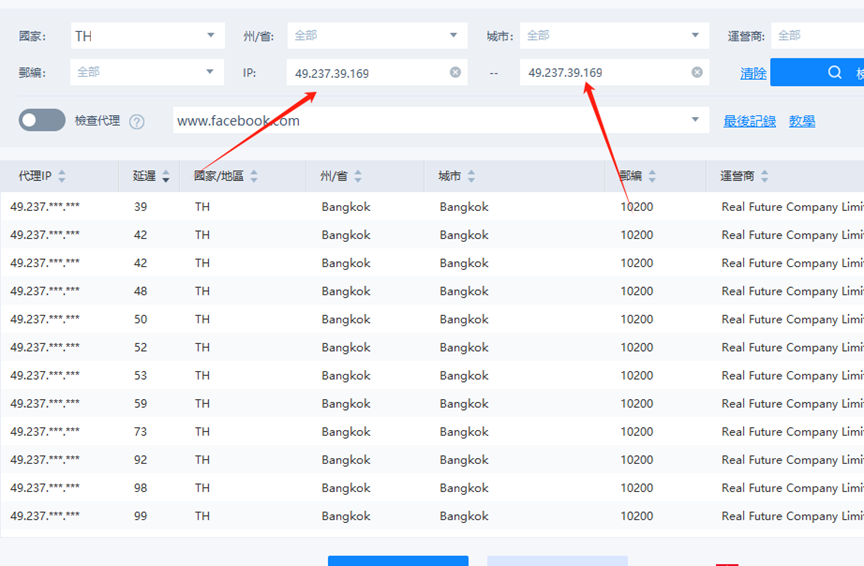The image size is (864, 566).
Task: Click the 清除 link
Action: pyautogui.click(x=753, y=73)
